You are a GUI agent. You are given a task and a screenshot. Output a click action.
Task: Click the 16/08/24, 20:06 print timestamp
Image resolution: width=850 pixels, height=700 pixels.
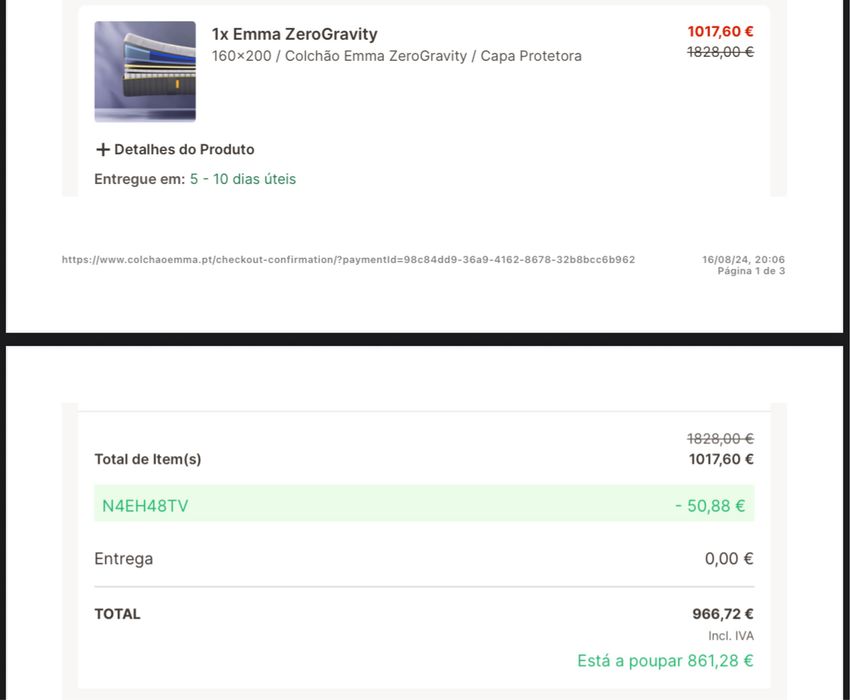[x=743, y=260]
